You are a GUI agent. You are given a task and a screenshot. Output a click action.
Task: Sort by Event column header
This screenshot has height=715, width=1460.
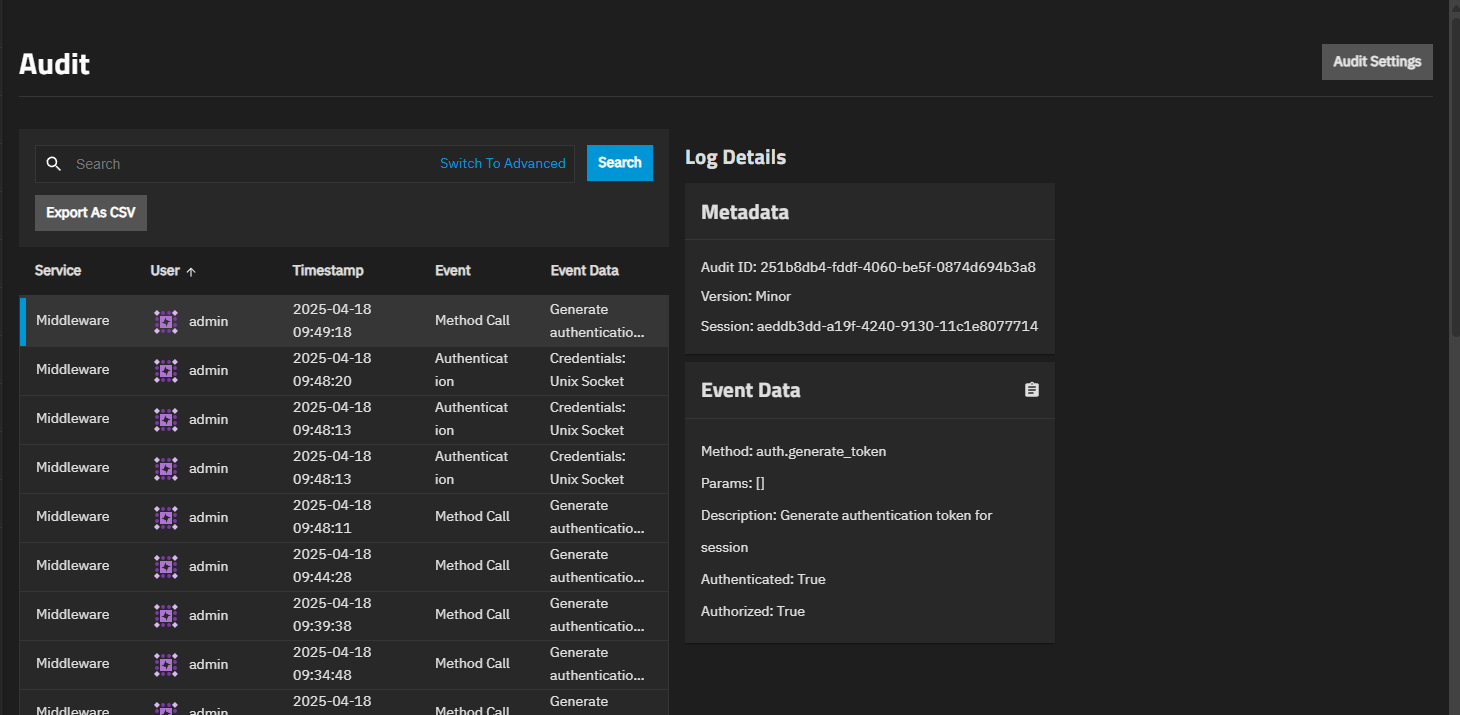[452, 271]
